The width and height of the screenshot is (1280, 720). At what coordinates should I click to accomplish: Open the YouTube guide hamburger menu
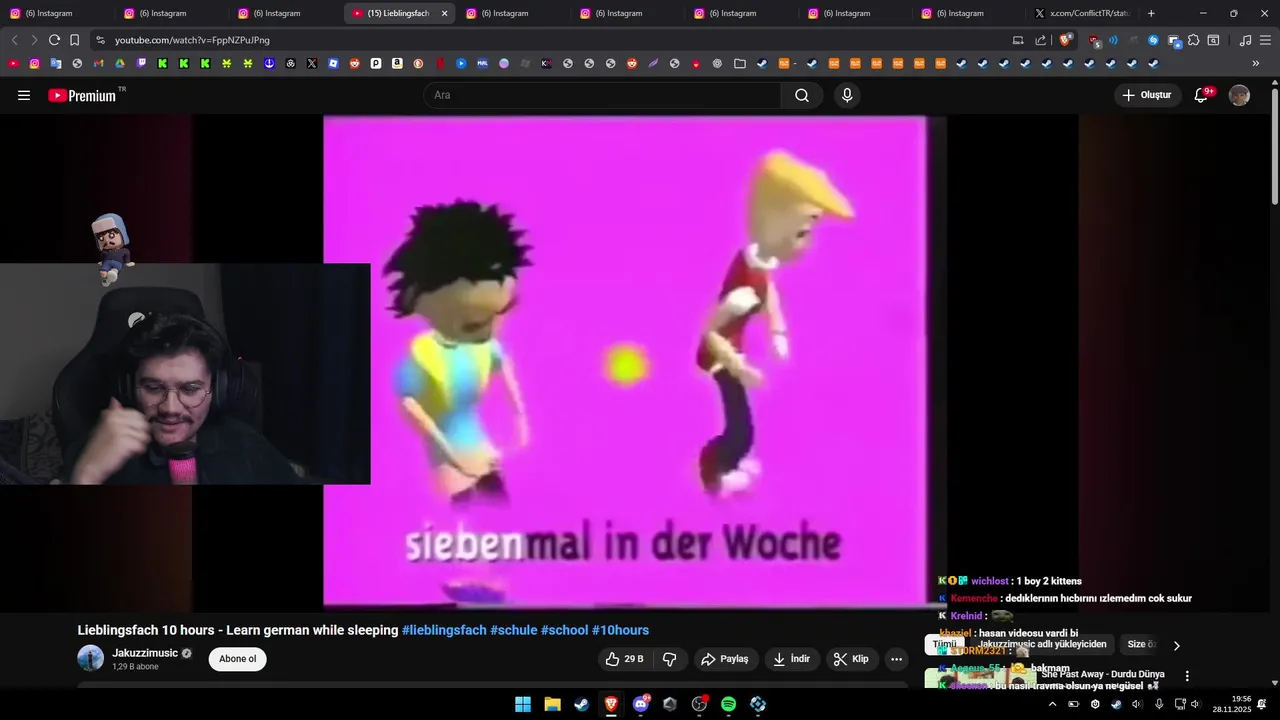[24, 95]
